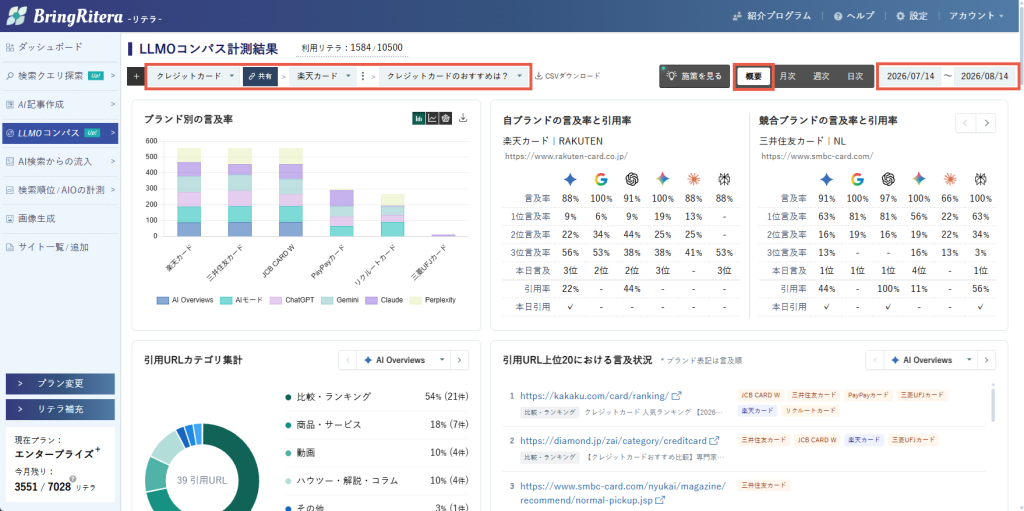Download the brand mention chart image
This screenshot has height=511, width=1024.
[x=463, y=118]
